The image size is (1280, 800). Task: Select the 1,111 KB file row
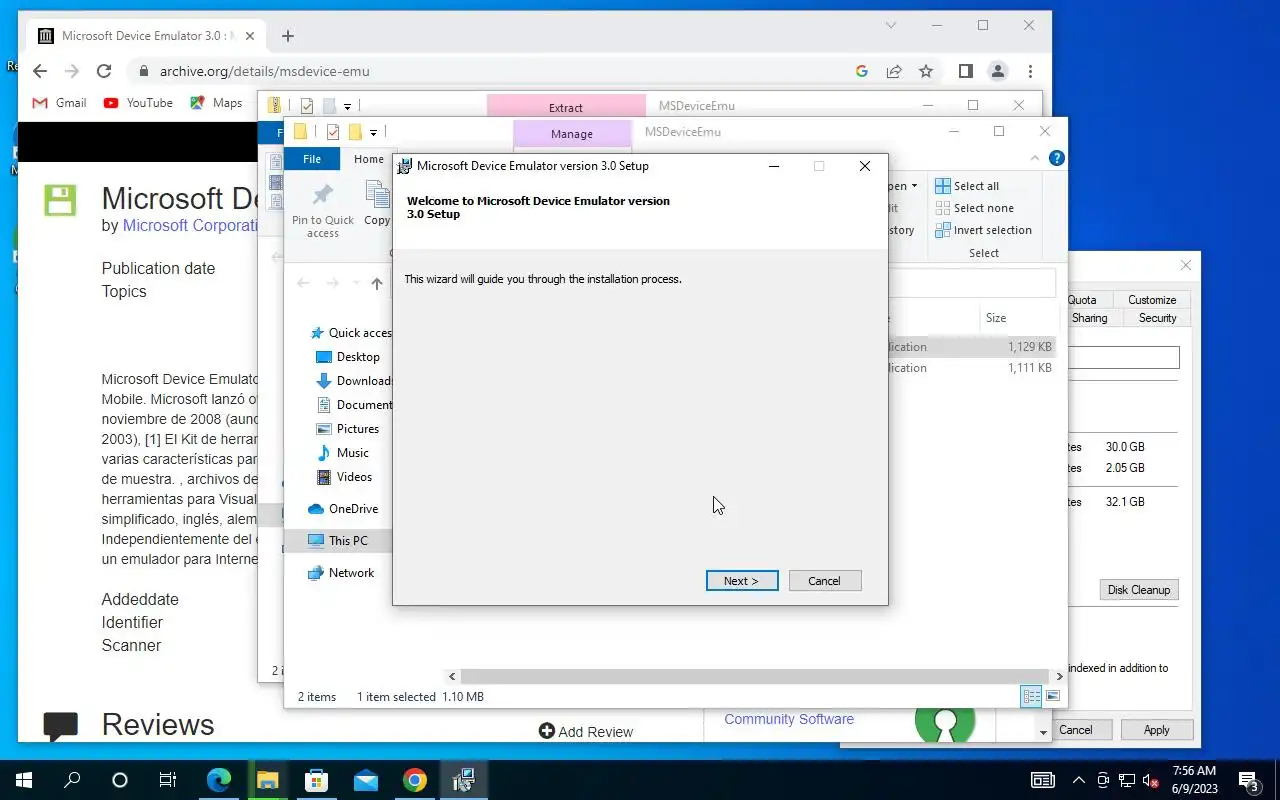point(971,368)
